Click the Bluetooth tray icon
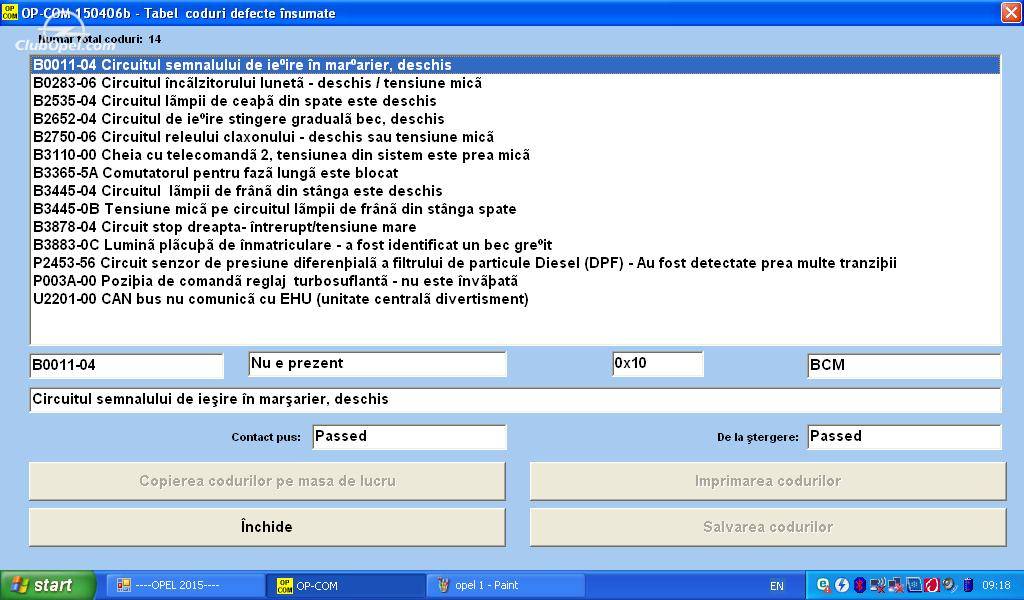Viewport: 1024px width, 600px height. click(859, 585)
